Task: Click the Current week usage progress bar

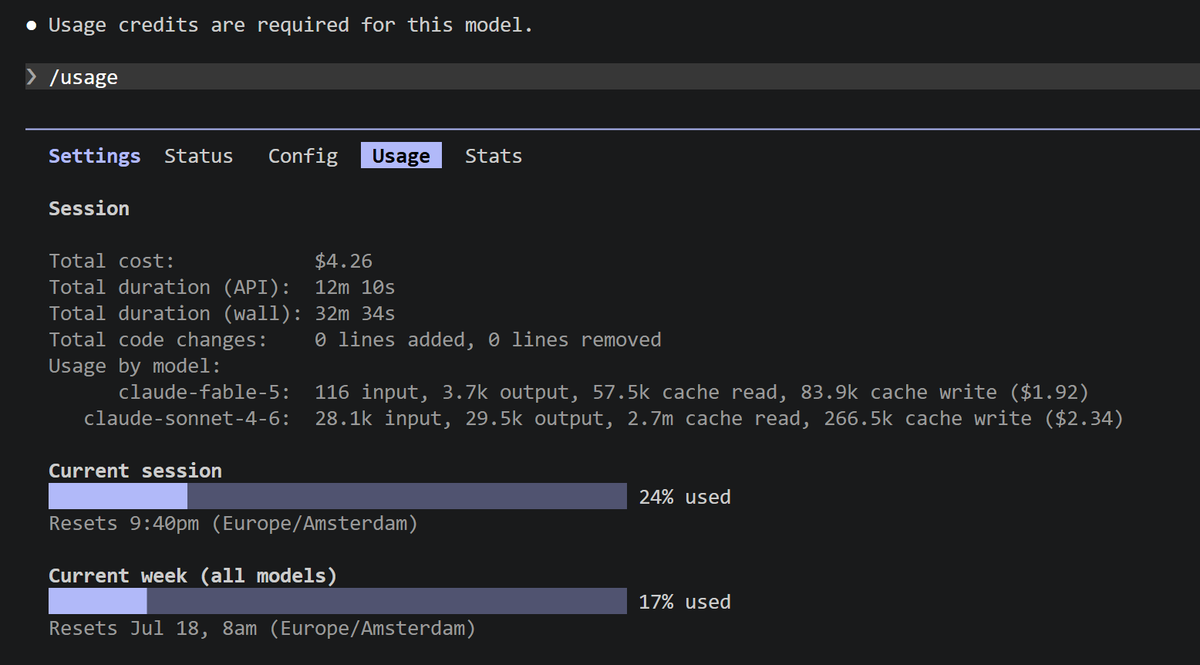Action: 338,601
